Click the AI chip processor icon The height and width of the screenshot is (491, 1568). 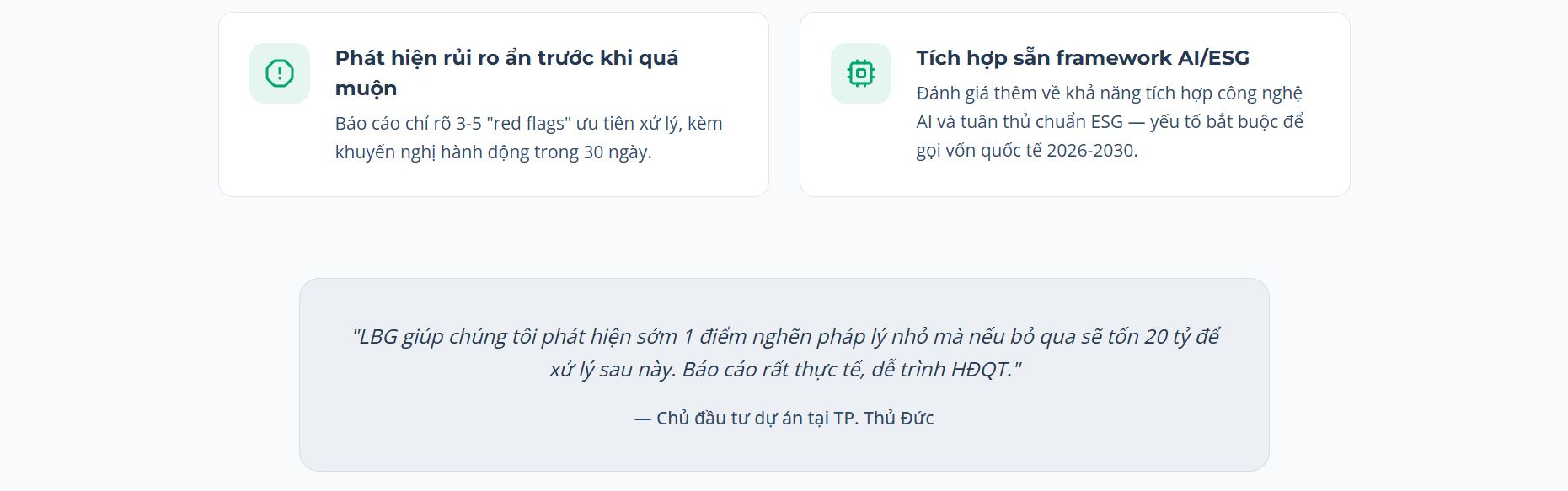coord(860,73)
